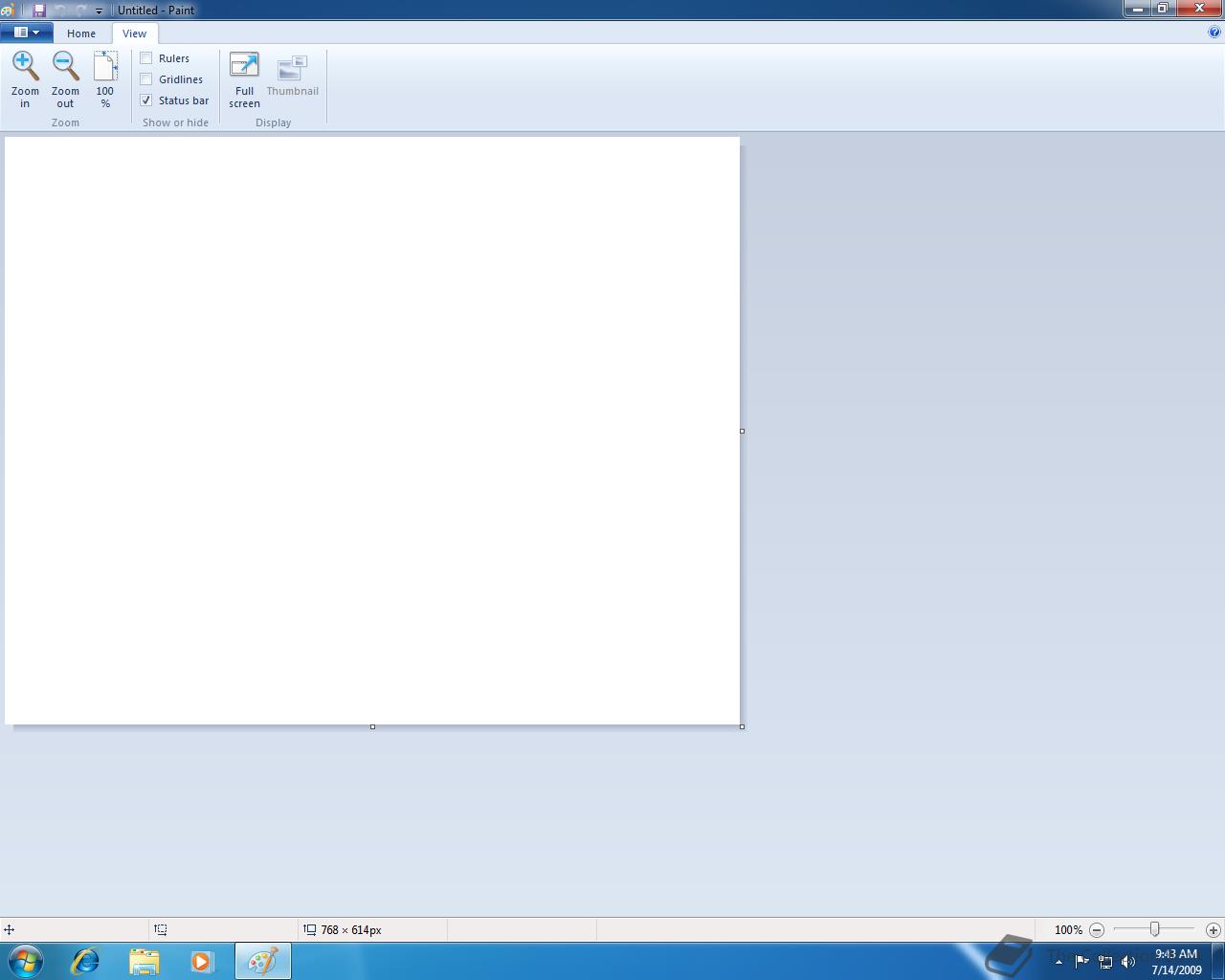Image resolution: width=1225 pixels, height=980 pixels.
Task: Click the Zoom out magnifier button
Action: 65,80
